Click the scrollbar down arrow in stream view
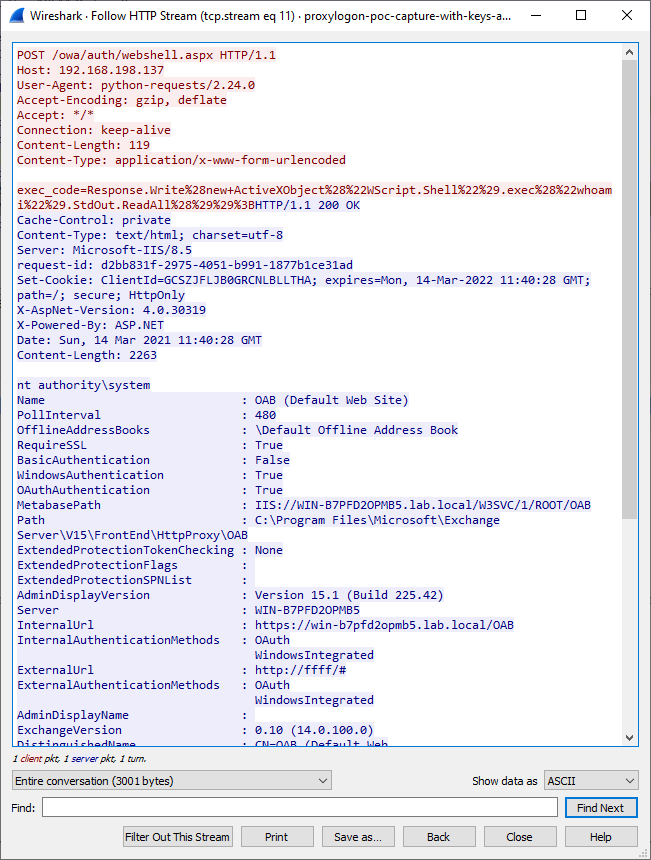This screenshot has height=860, width=651. click(629, 738)
